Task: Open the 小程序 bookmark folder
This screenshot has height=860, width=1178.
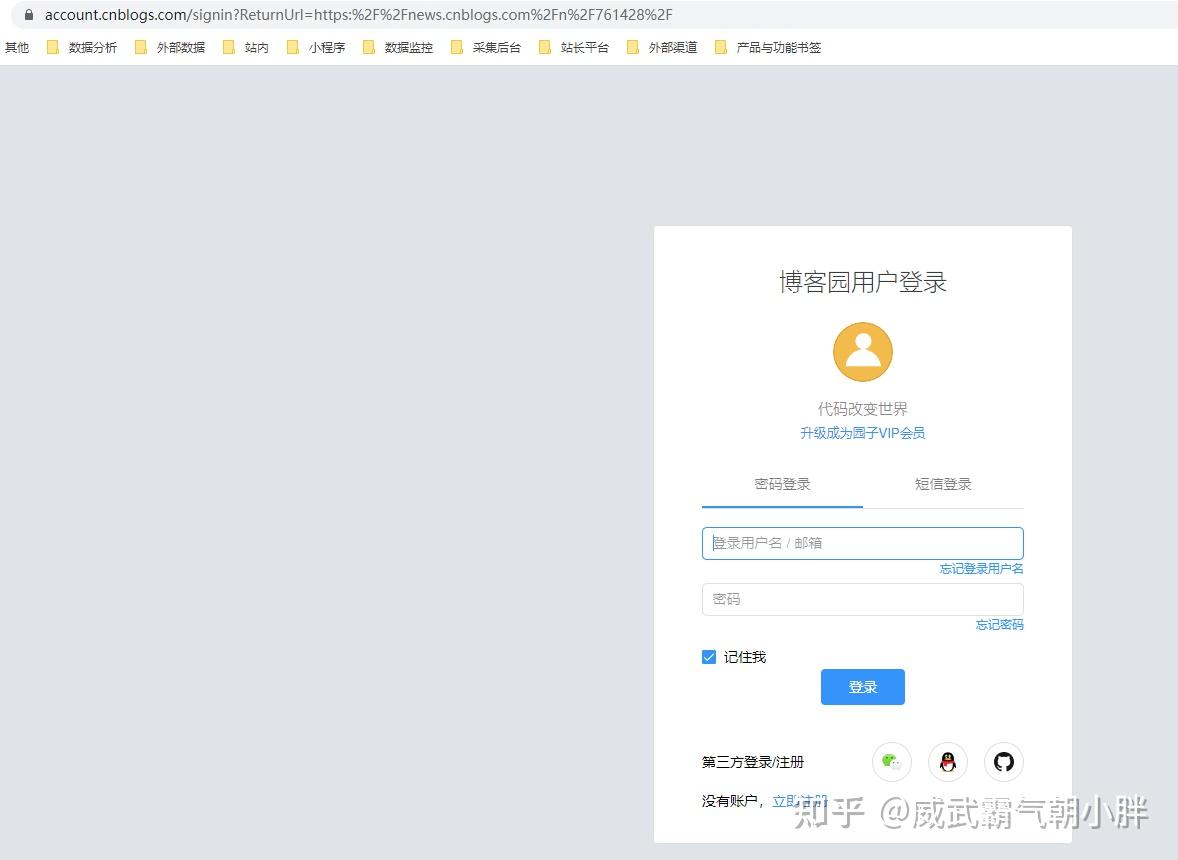Action: click(x=316, y=47)
